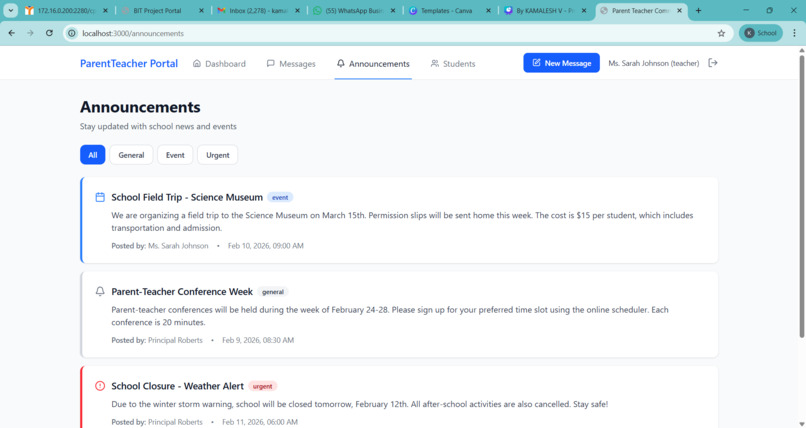The image size is (806, 428).
Task: Click the New Message button
Action: pos(561,63)
